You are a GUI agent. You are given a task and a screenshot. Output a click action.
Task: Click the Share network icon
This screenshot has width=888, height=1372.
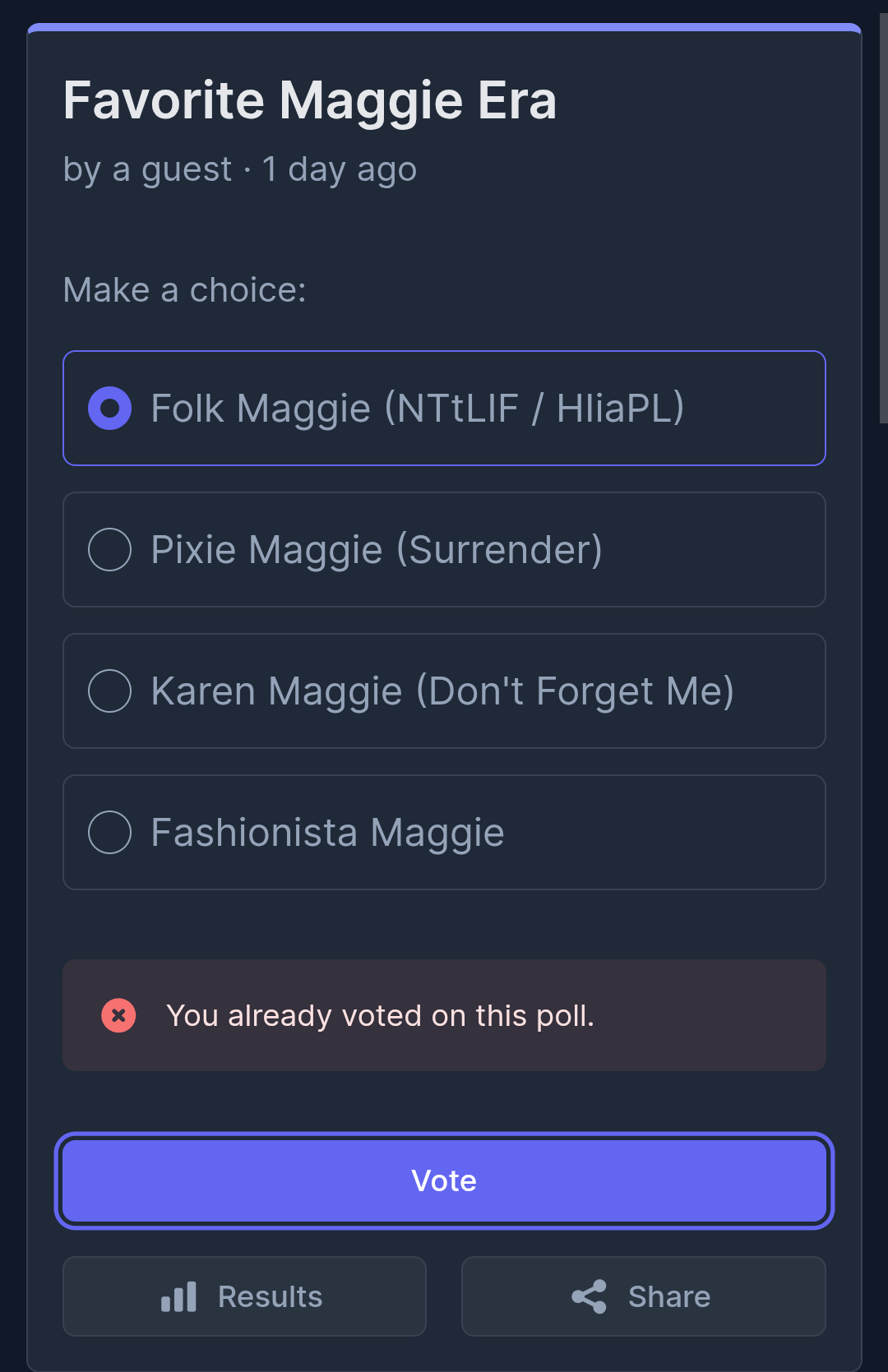589,1297
